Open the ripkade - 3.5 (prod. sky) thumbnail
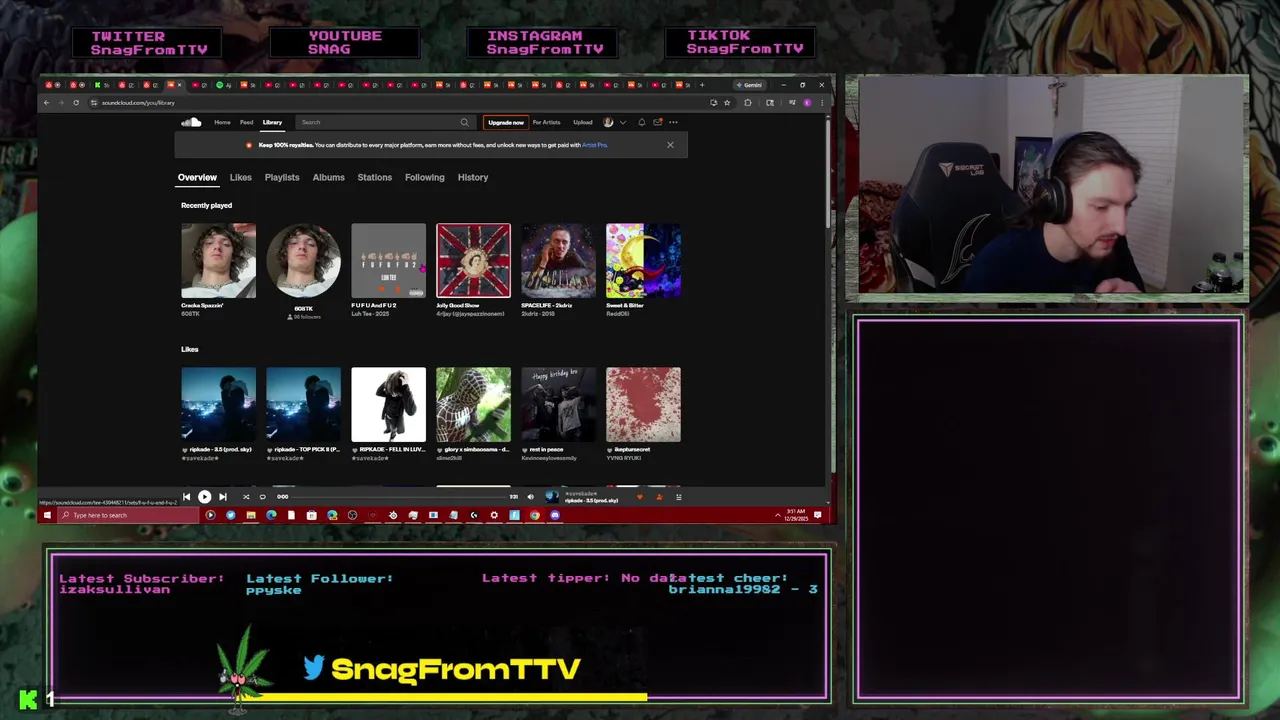Viewport: 1280px width, 720px height. 218,404
